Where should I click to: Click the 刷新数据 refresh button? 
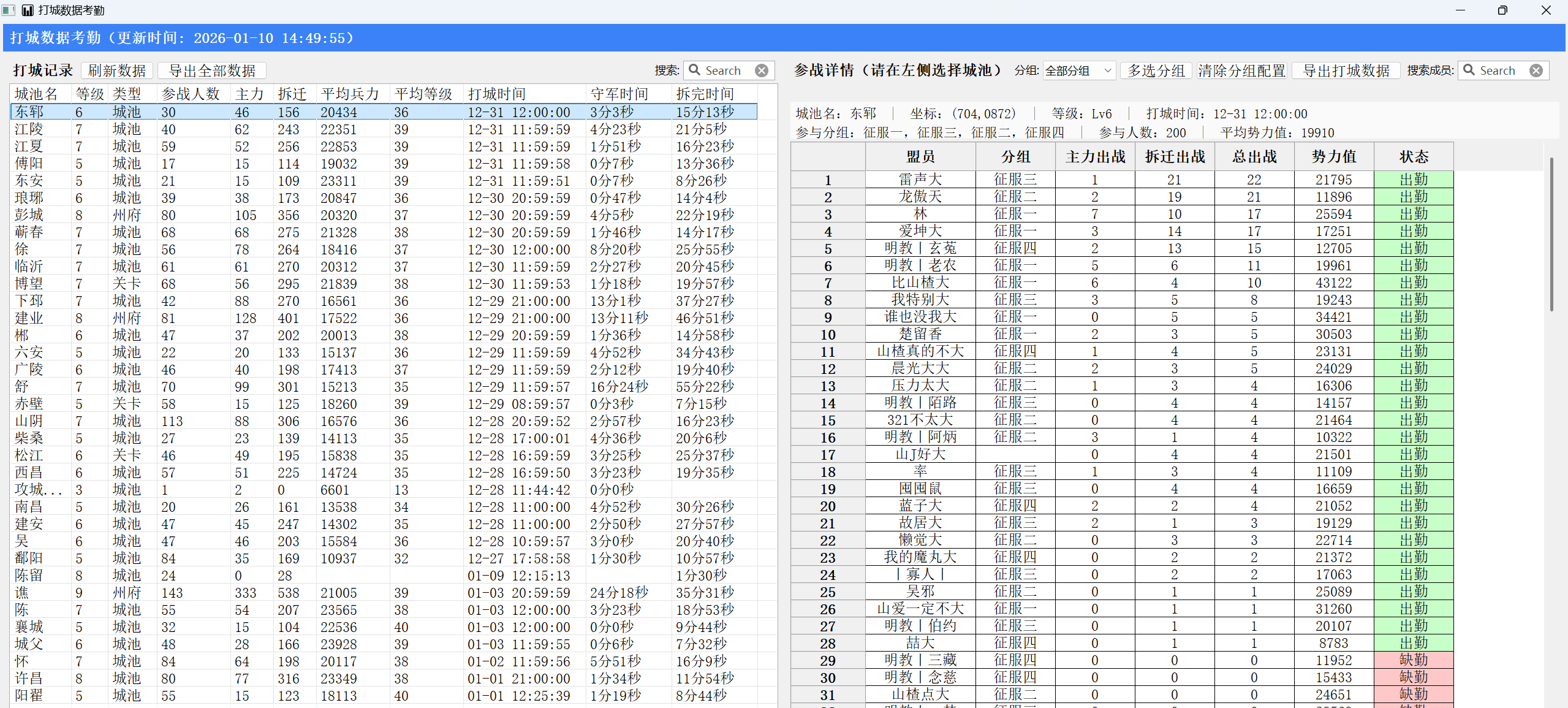(117, 70)
